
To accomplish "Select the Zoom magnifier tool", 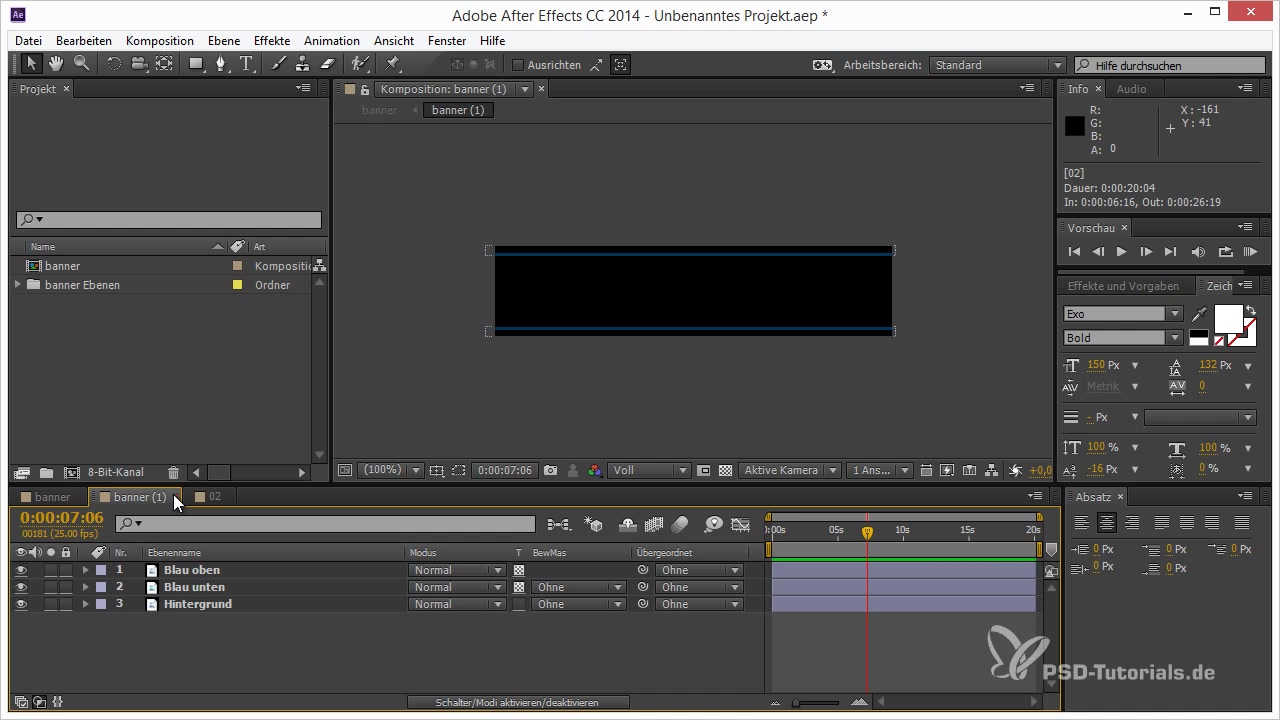I will click(x=80, y=64).
